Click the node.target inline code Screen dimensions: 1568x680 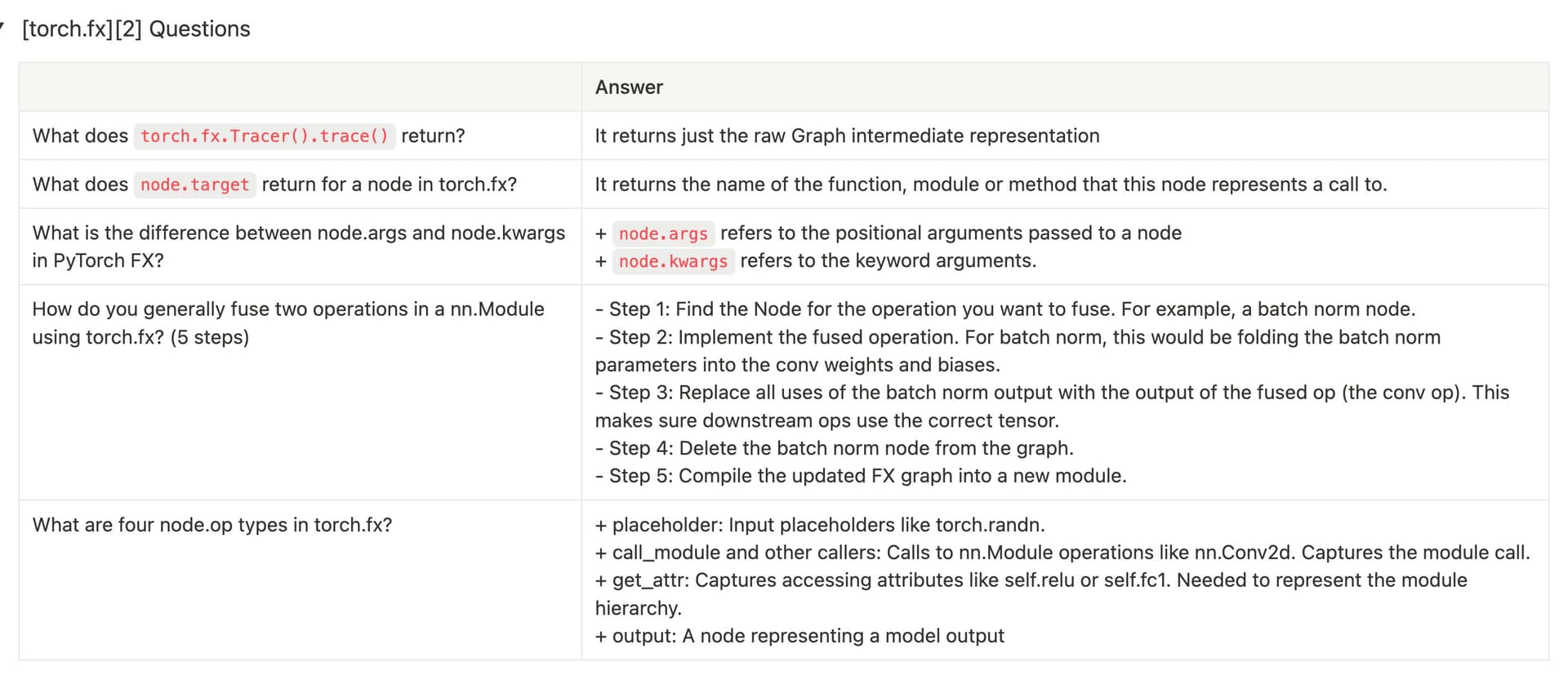(194, 184)
